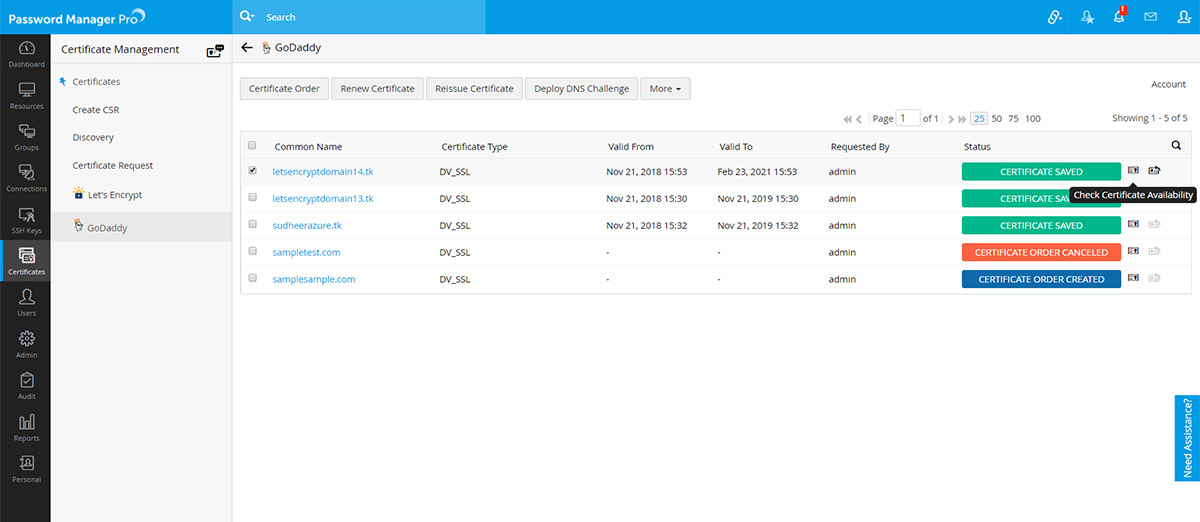Click the page number input box
This screenshot has width=1200, height=522.
[x=908, y=118]
